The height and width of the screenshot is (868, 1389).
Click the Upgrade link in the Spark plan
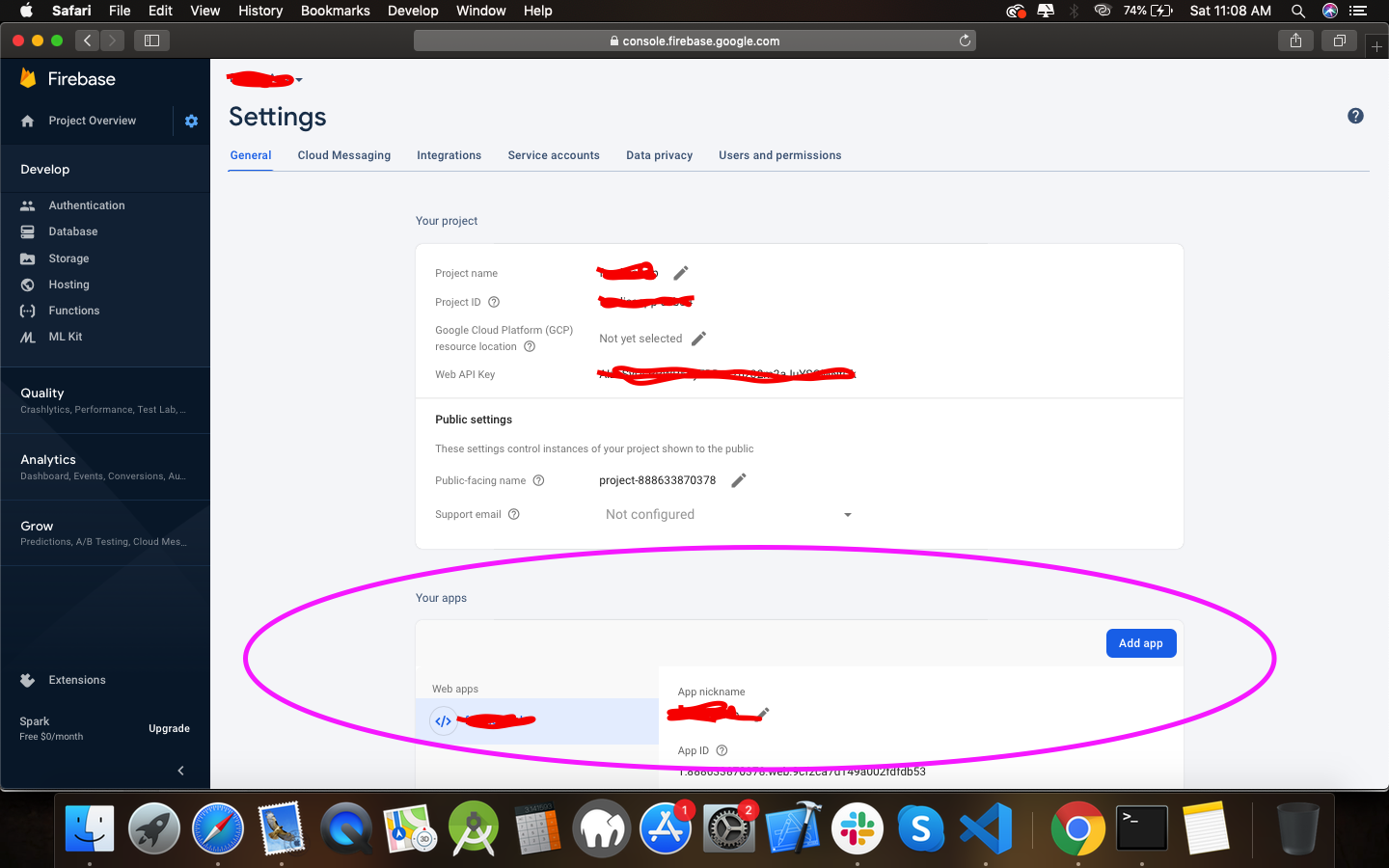pyautogui.click(x=169, y=728)
